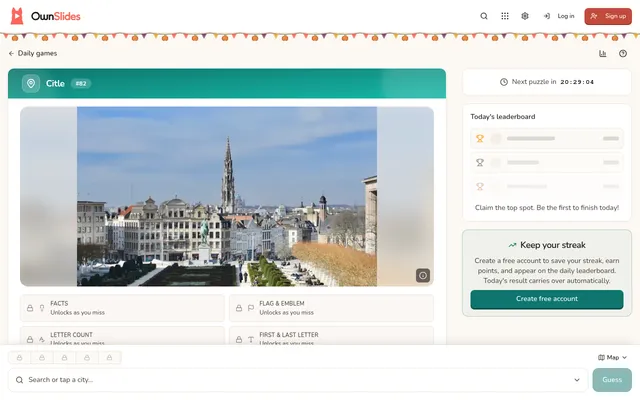
Task: Click Create free account button
Action: click(x=547, y=299)
